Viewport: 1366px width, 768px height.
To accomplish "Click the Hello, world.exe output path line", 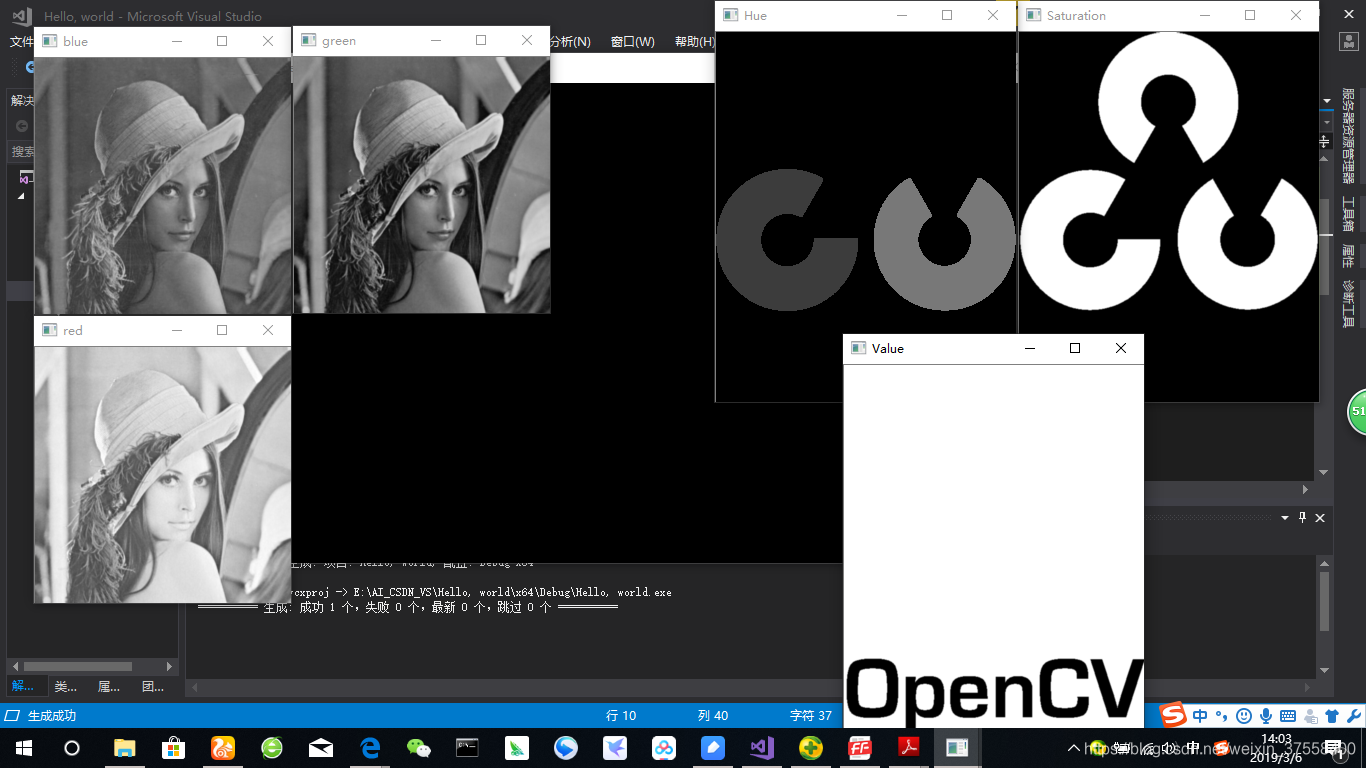I will [x=481, y=592].
